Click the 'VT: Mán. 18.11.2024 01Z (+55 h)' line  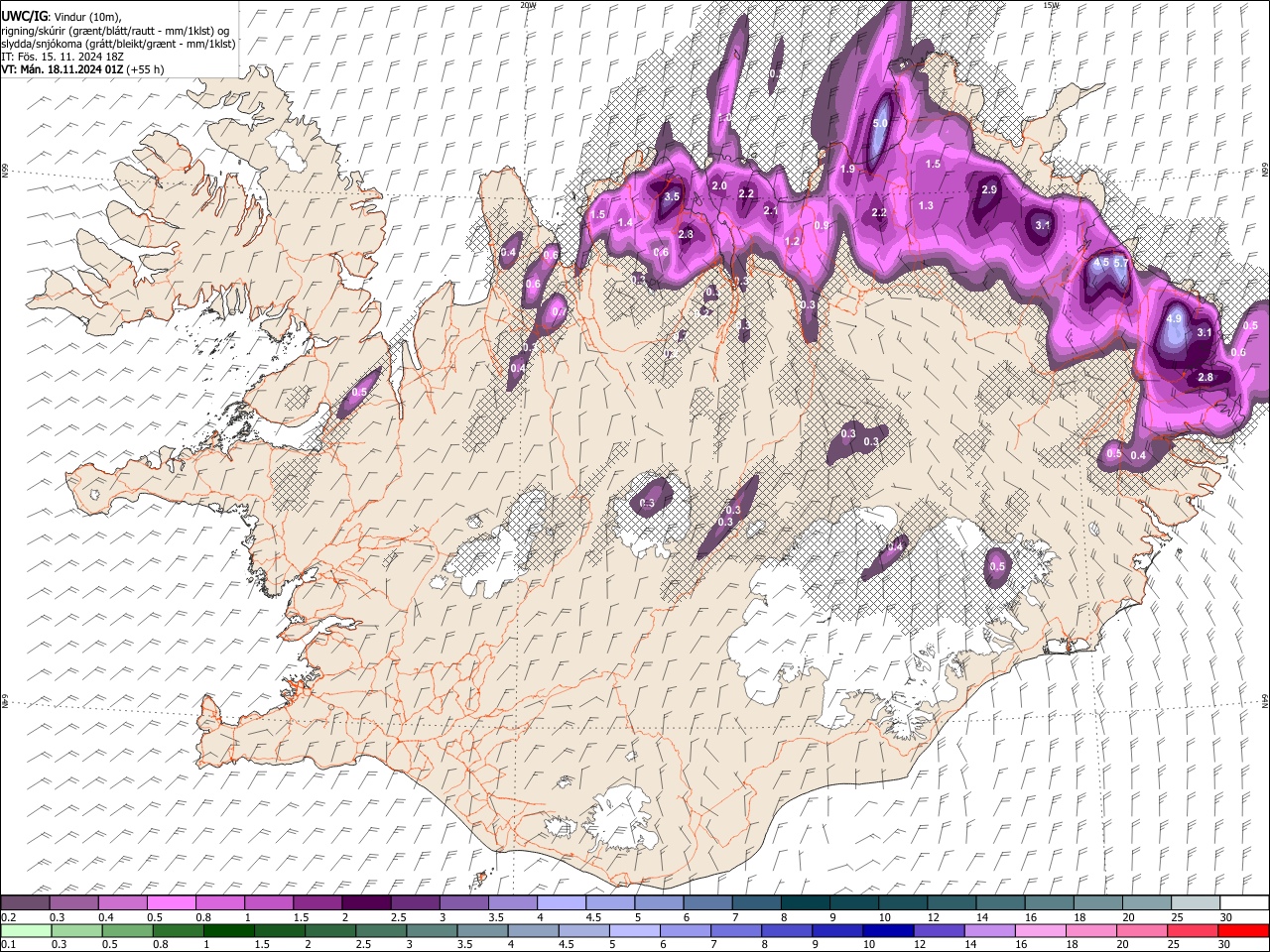click(x=82, y=69)
